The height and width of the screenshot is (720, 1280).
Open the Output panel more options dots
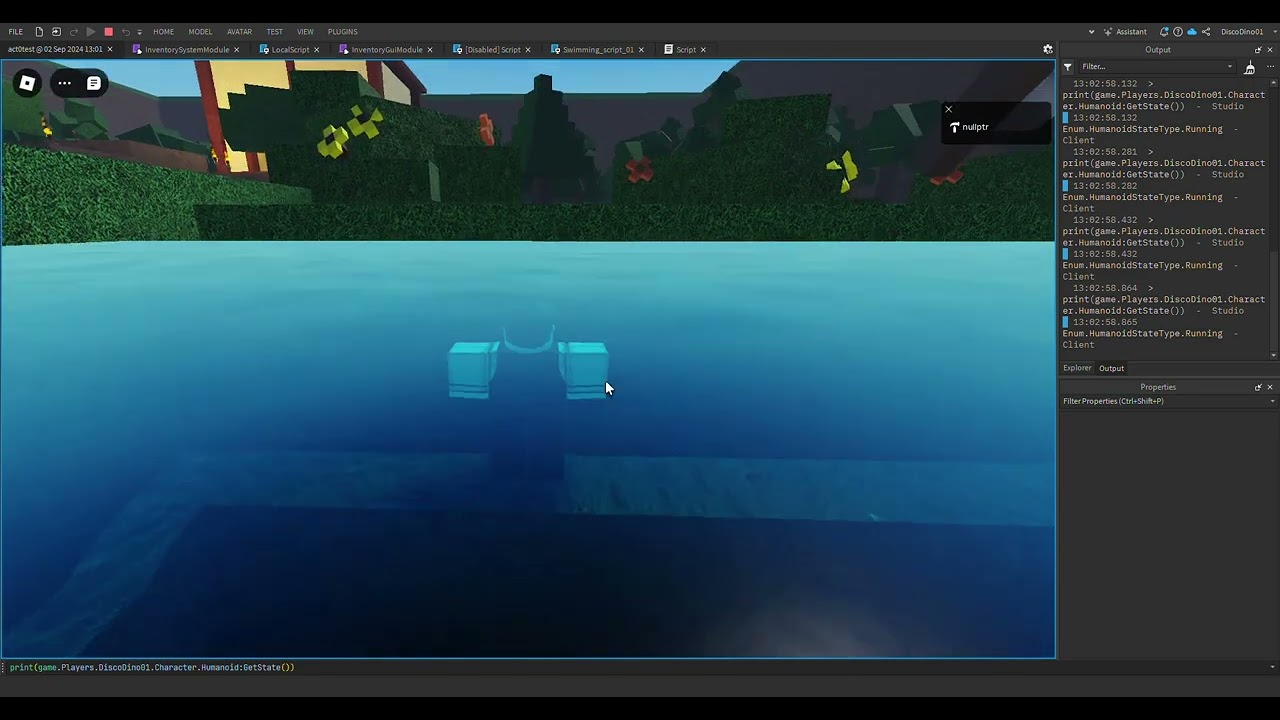tap(1272, 67)
